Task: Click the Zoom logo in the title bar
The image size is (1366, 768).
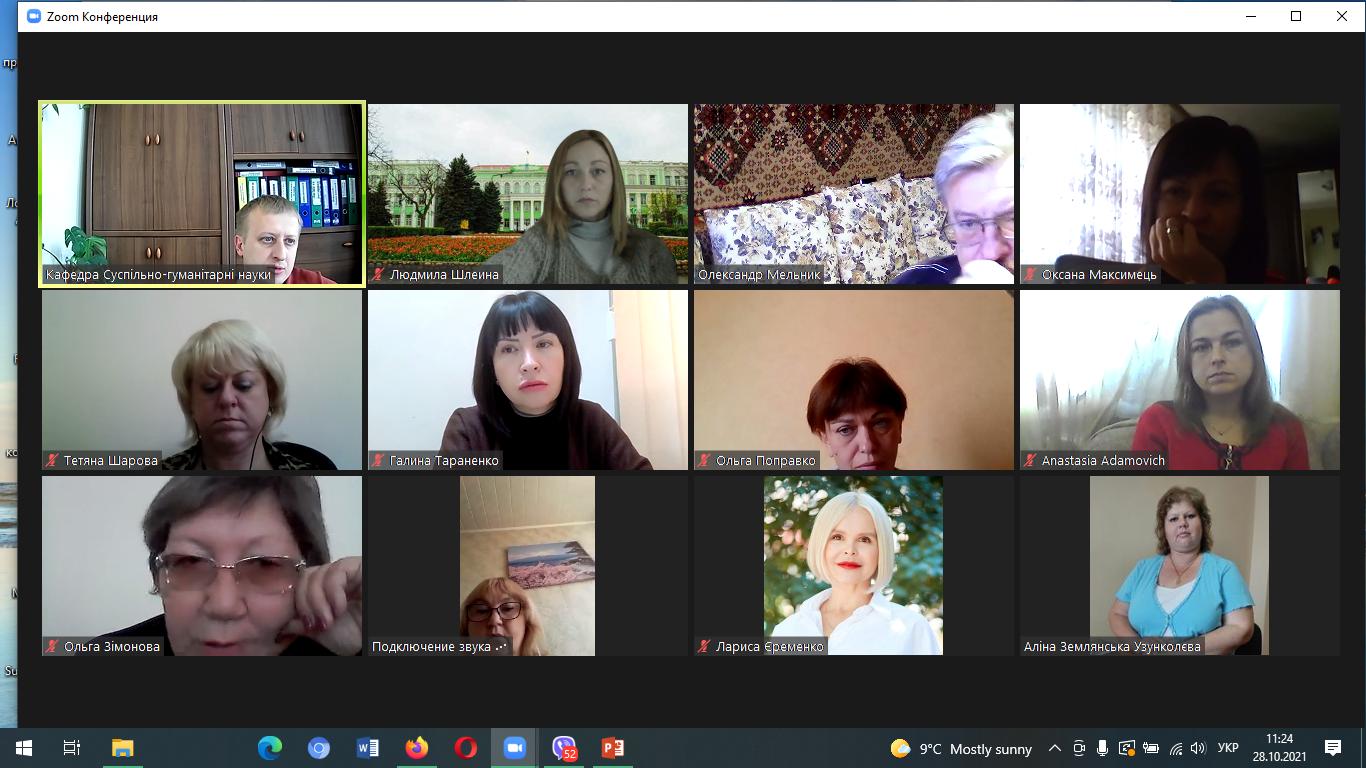Action: 34,16
